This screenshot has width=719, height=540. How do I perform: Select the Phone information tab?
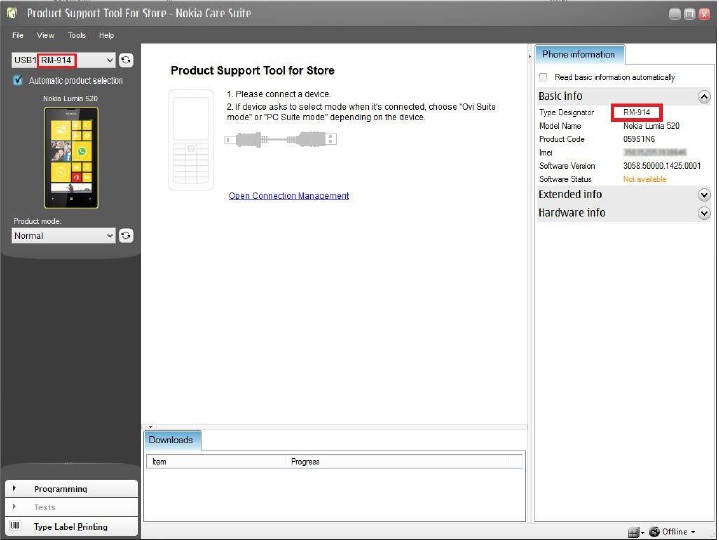pos(579,55)
